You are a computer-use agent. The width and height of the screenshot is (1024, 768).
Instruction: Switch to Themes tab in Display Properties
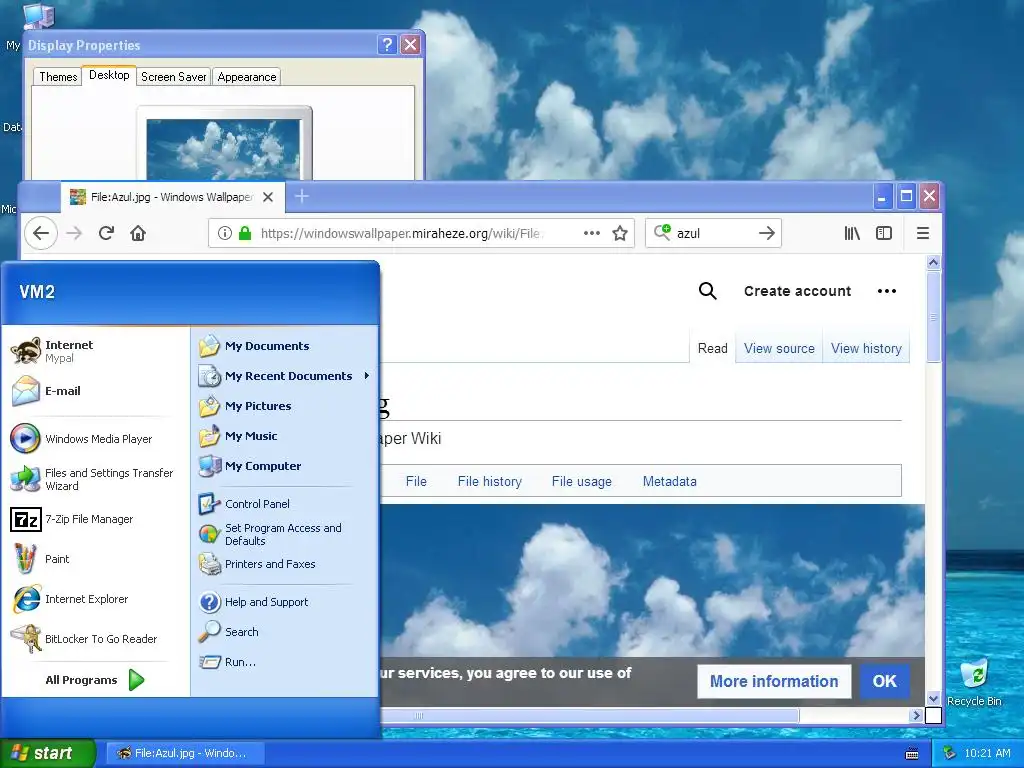[58, 76]
